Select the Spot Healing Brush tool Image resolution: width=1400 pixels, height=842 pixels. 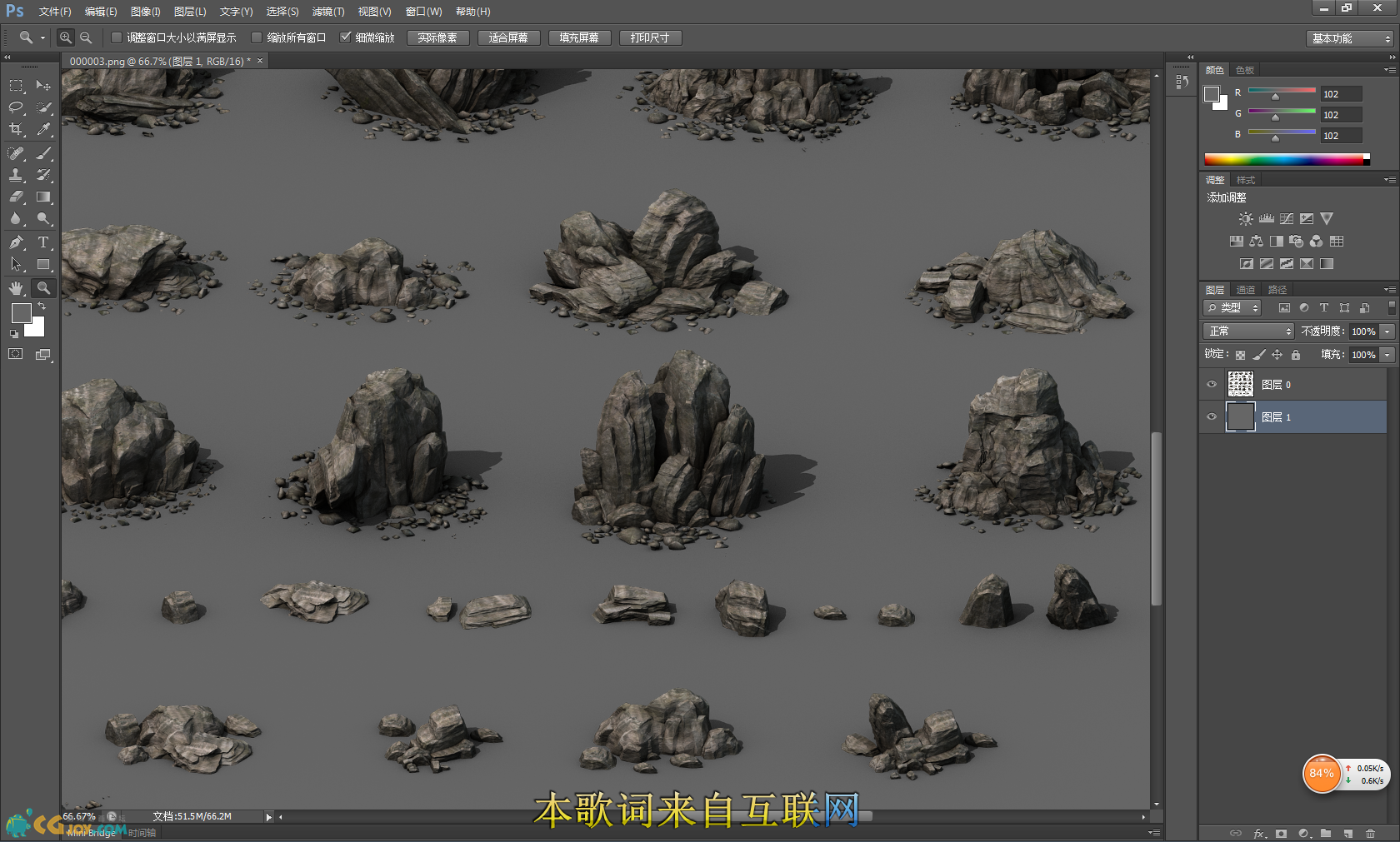pos(16,153)
